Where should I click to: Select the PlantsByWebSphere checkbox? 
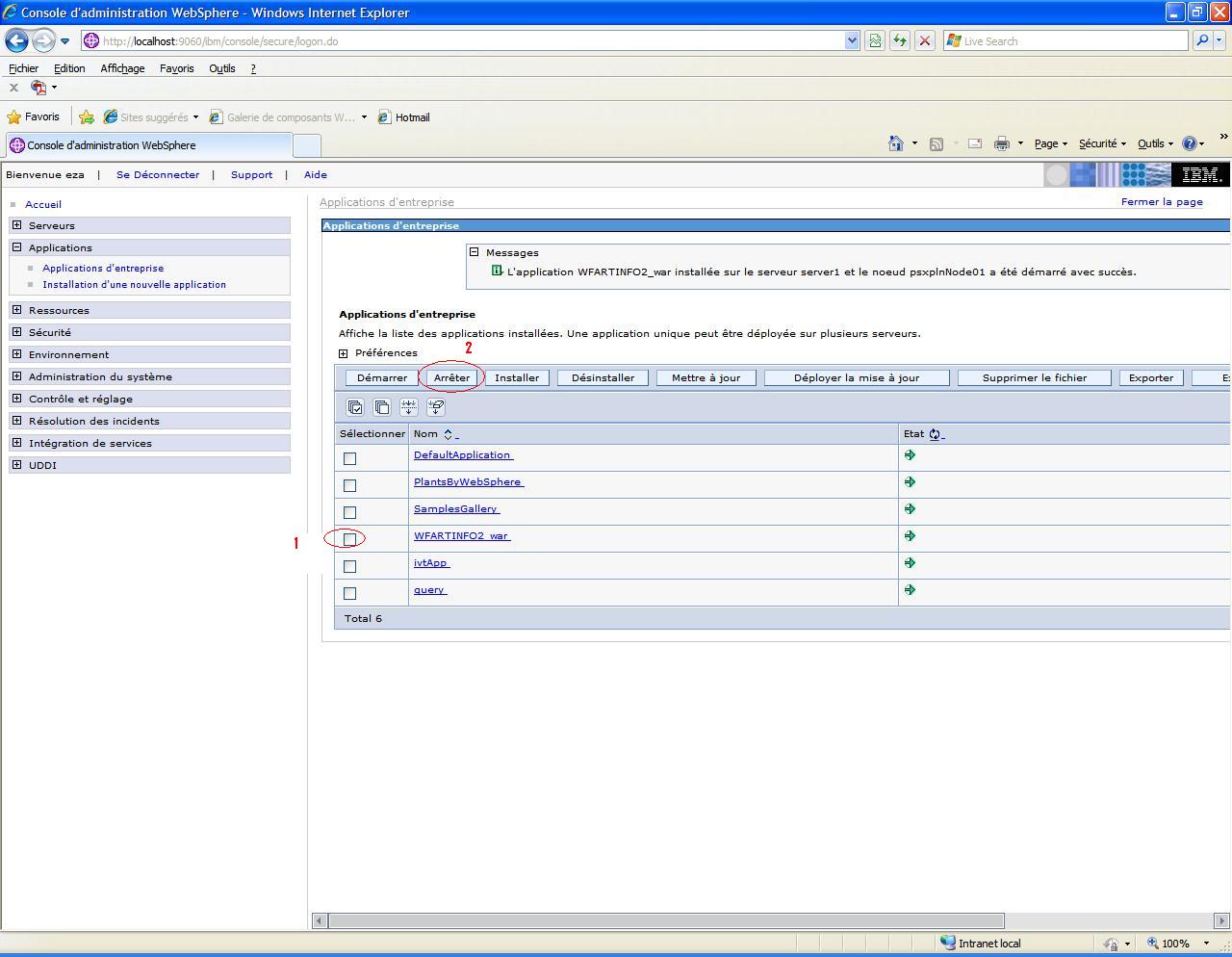tap(350, 485)
